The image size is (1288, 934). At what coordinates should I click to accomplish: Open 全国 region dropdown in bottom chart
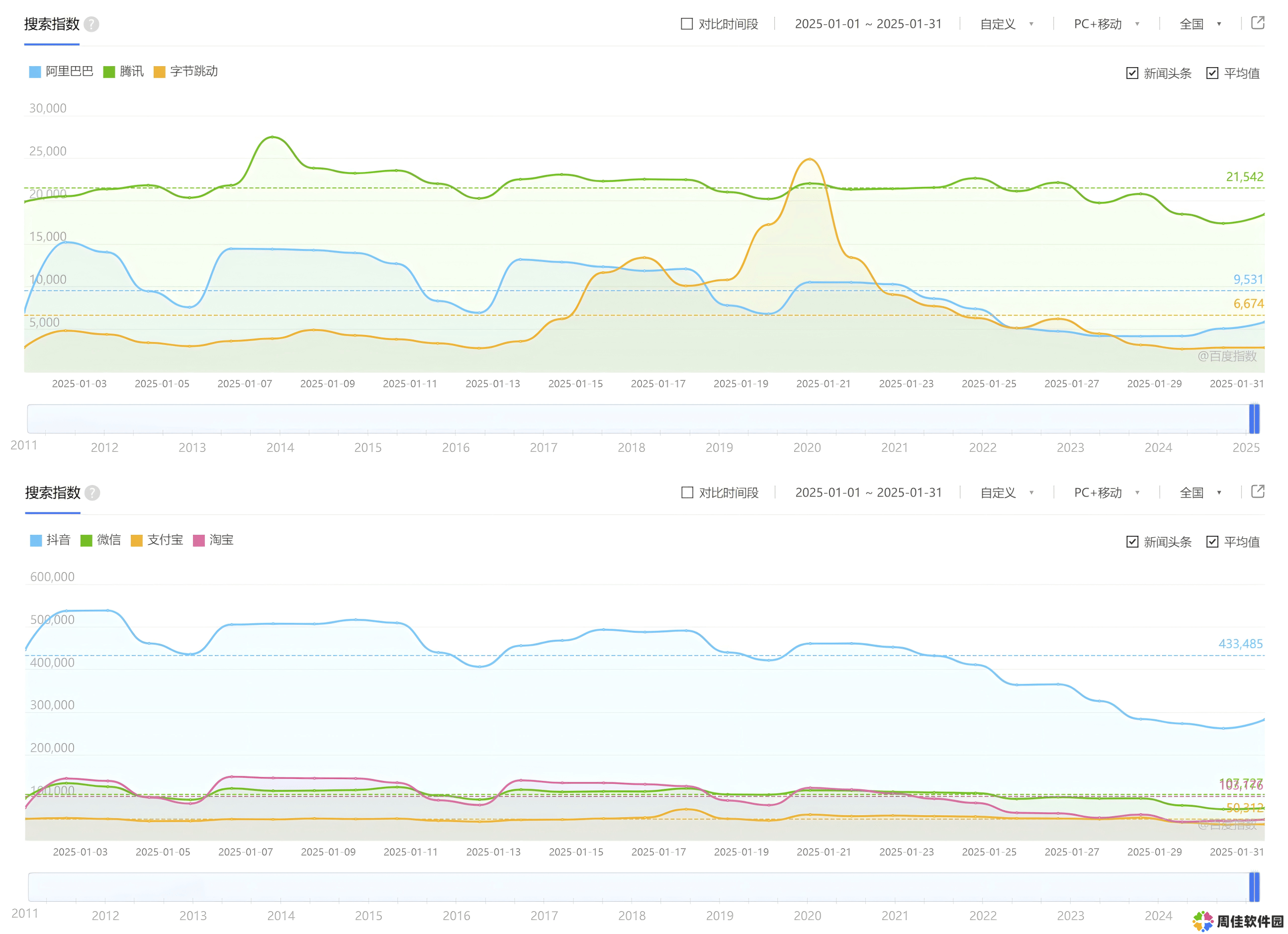point(1200,492)
